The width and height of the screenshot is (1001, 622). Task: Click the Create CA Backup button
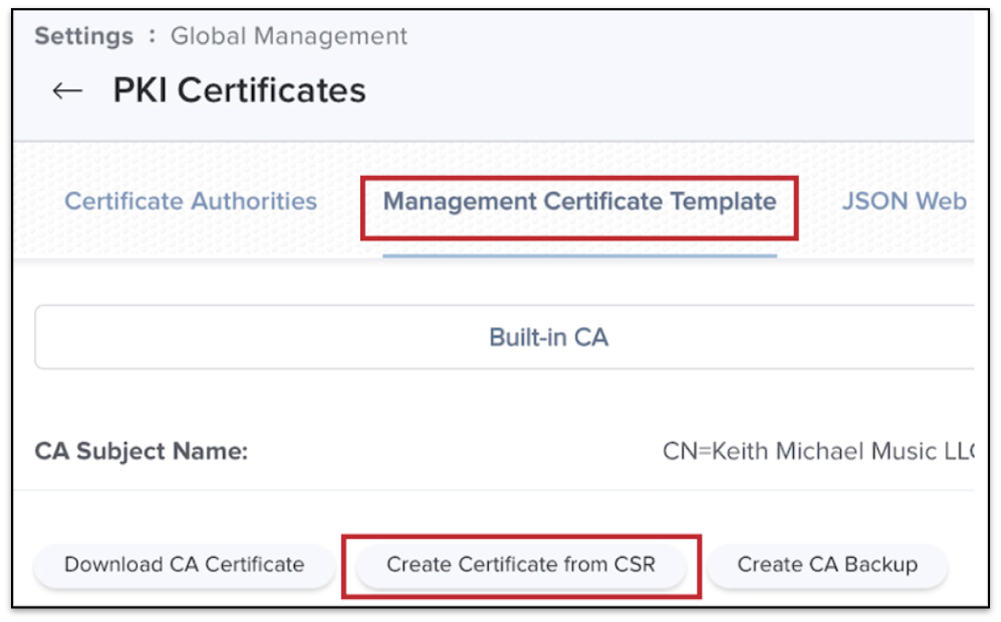(827, 565)
